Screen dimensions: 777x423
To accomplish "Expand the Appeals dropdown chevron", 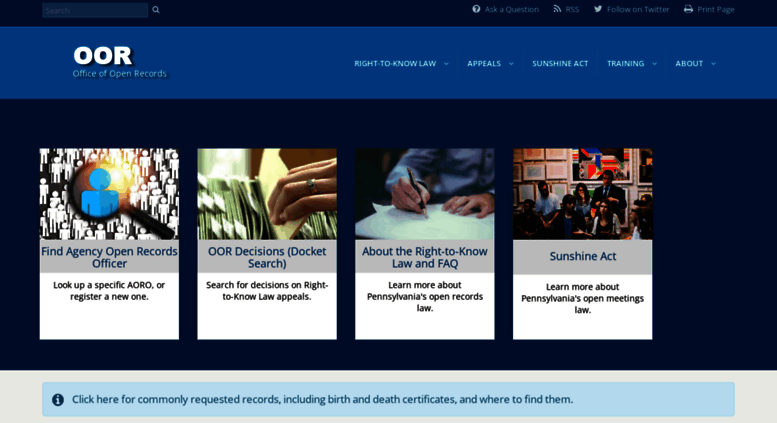I will tap(511, 63).
